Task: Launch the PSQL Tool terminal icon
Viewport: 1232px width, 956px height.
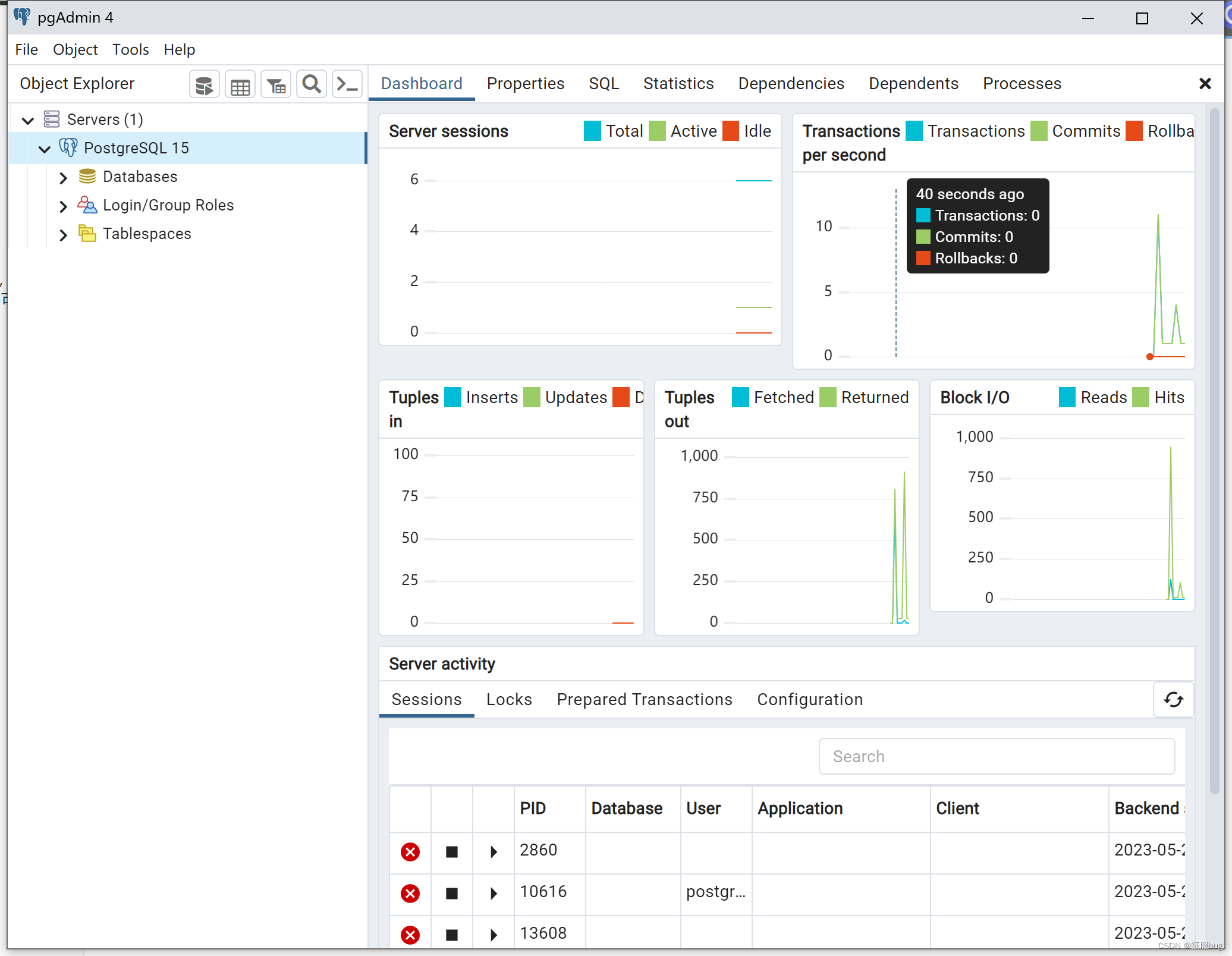Action: pos(347,85)
